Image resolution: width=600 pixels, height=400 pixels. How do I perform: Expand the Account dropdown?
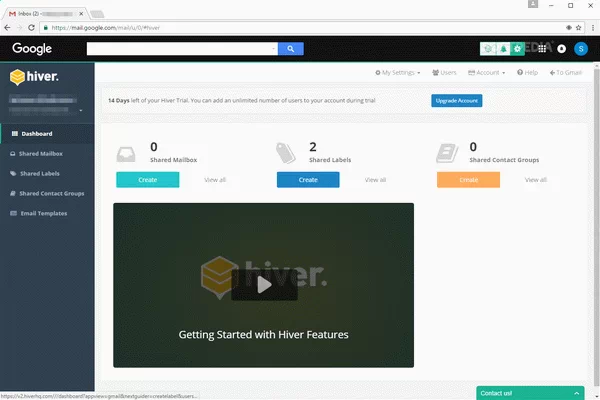tap(490, 73)
